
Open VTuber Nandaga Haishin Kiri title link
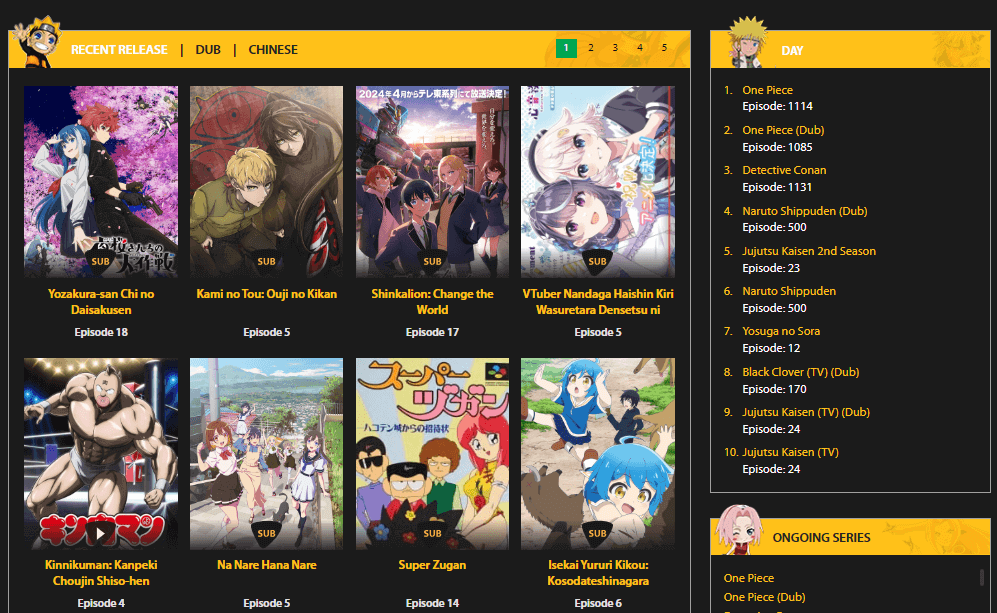(598, 302)
